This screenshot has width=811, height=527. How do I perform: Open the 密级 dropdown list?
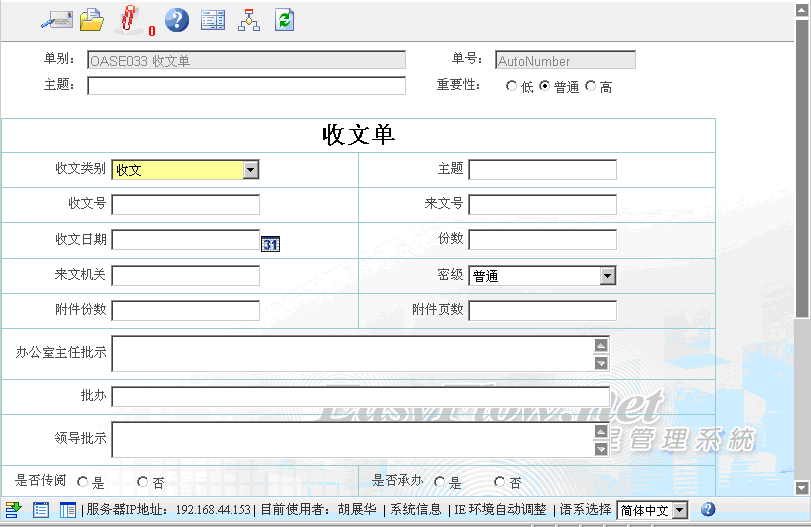(607, 276)
